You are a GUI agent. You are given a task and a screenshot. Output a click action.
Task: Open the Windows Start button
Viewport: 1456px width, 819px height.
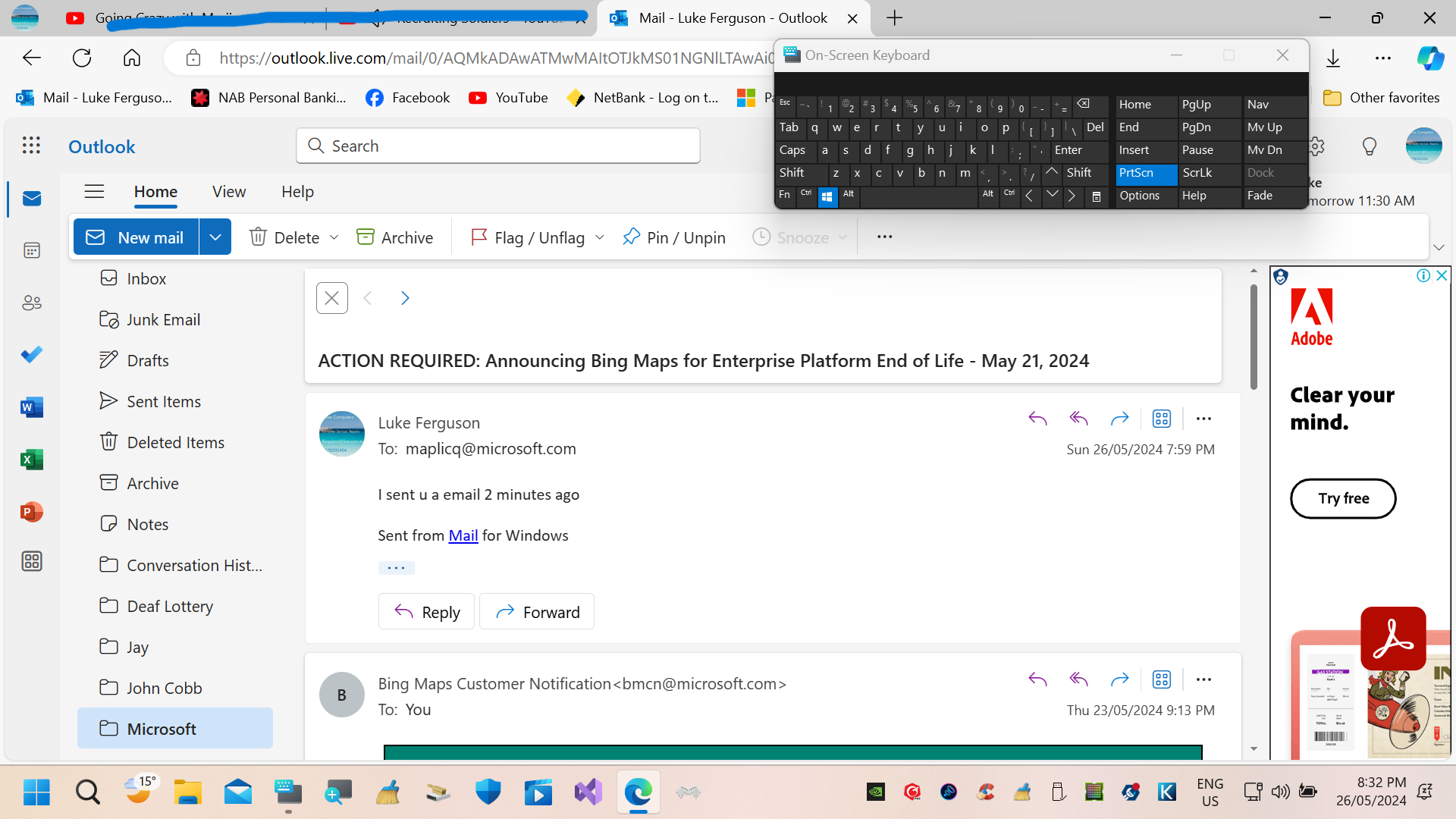tap(36, 792)
